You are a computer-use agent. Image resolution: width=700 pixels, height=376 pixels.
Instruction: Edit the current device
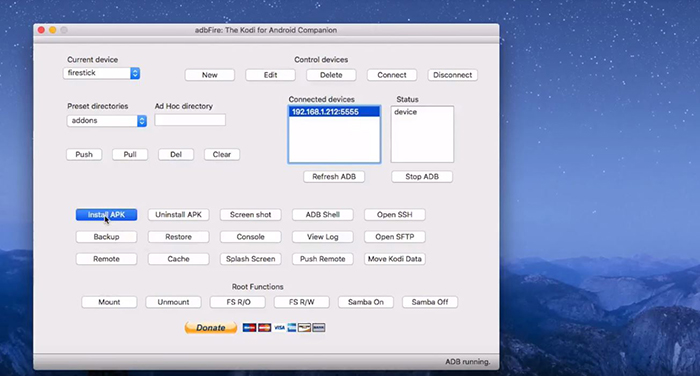(271, 75)
